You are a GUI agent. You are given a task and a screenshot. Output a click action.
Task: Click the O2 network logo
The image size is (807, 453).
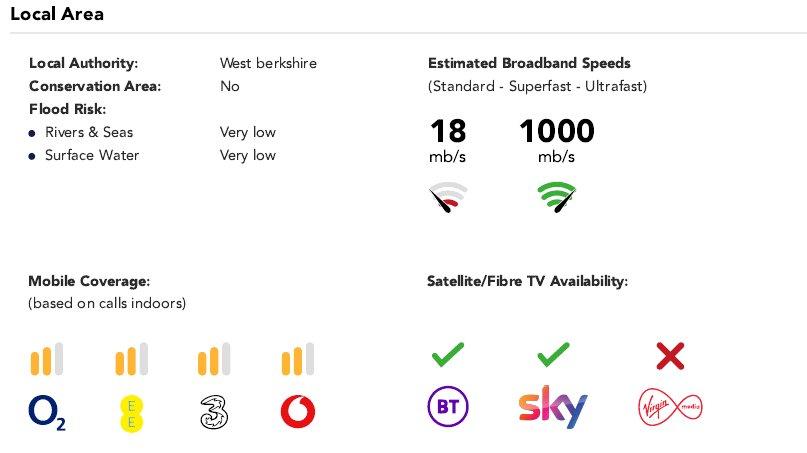47,413
